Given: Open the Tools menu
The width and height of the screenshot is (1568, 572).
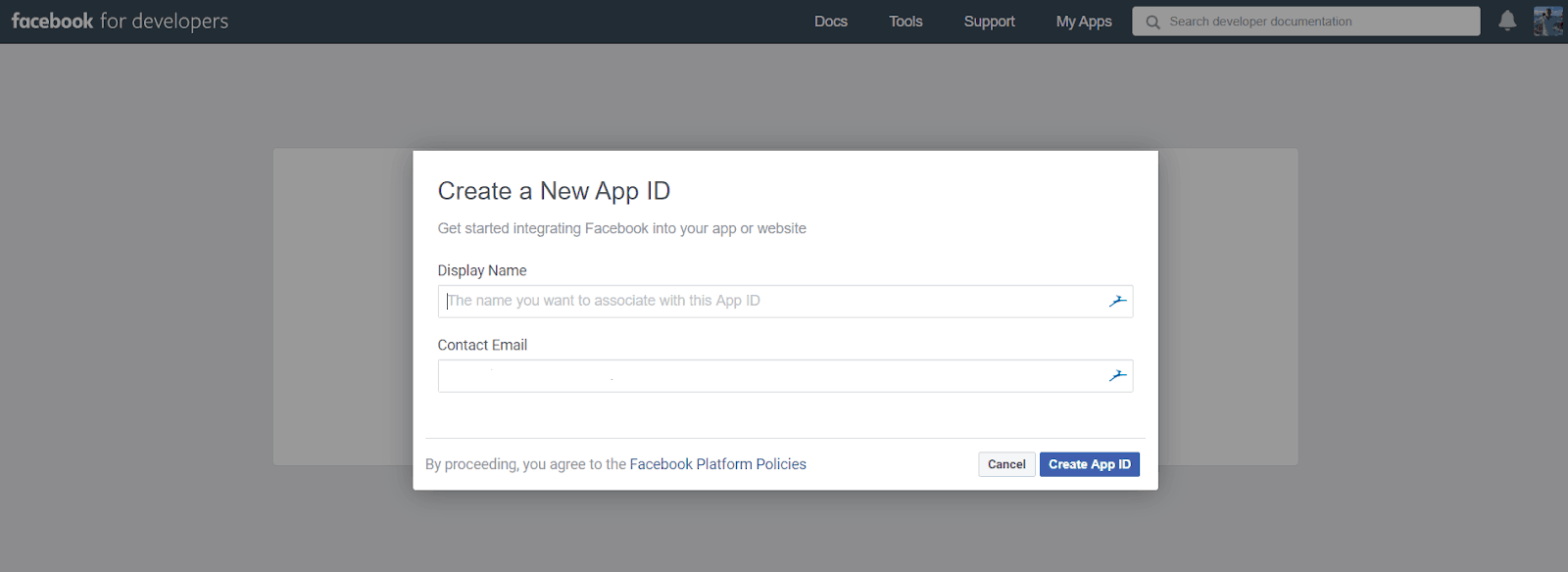Looking at the screenshot, I should click(x=906, y=22).
